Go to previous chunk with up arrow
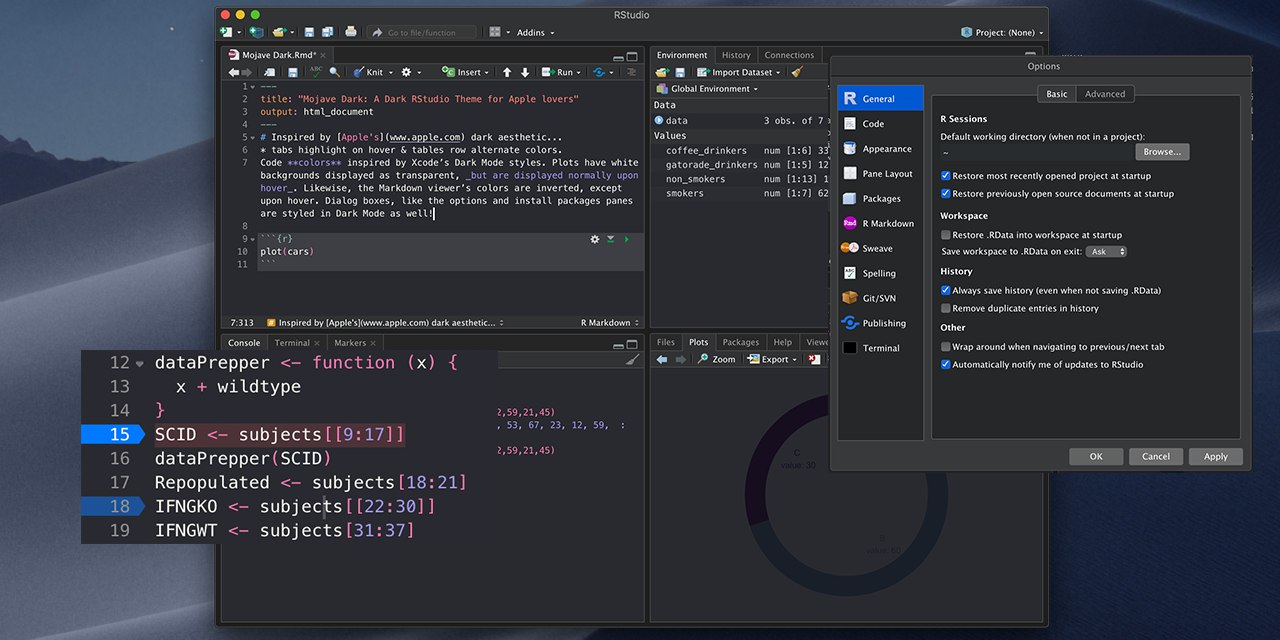Image resolution: width=1280 pixels, height=640 pixels. coord(507,72)
